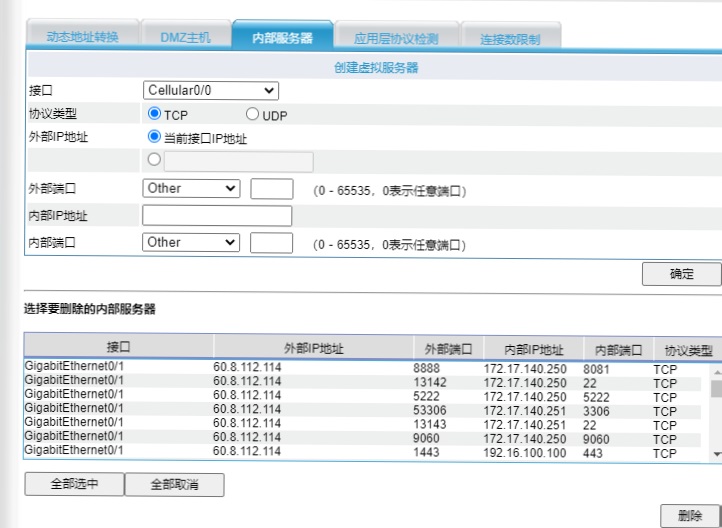Viewport: 722px width, 528px height.
Task: Open the 应用层协议检测 tab
Action: coord(395,38)
